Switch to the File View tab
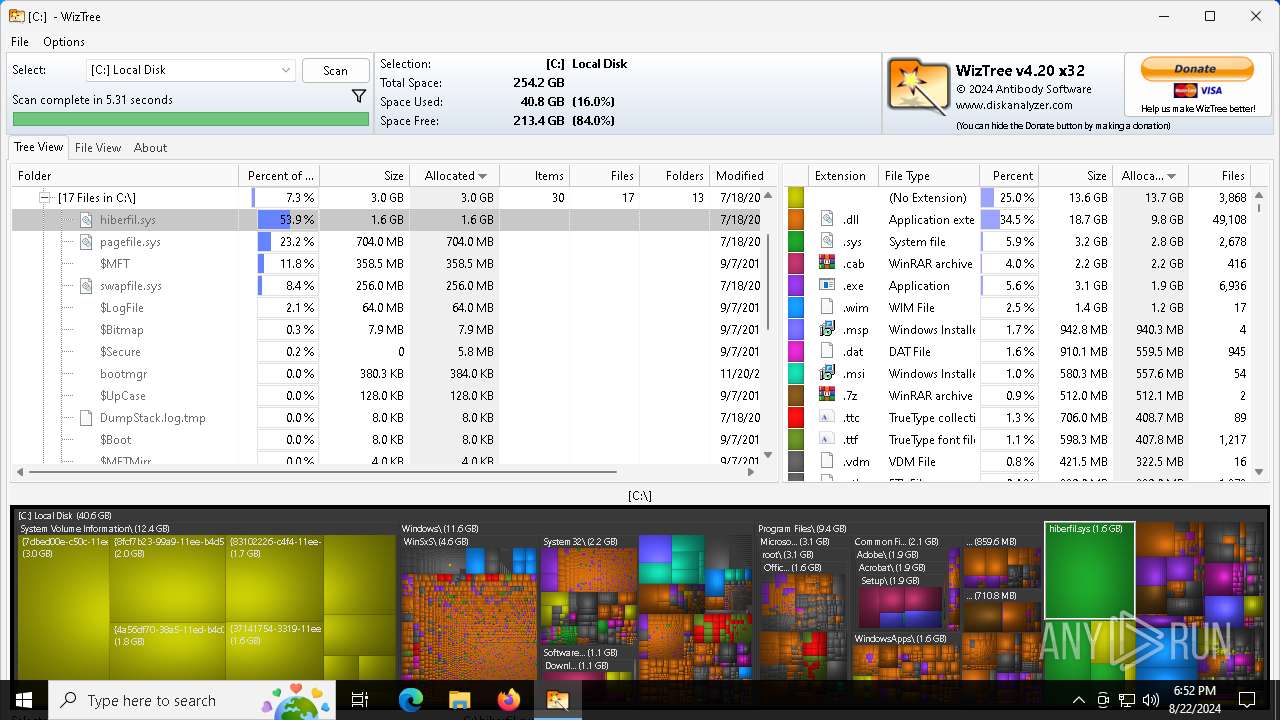 [x=98, y=148]
